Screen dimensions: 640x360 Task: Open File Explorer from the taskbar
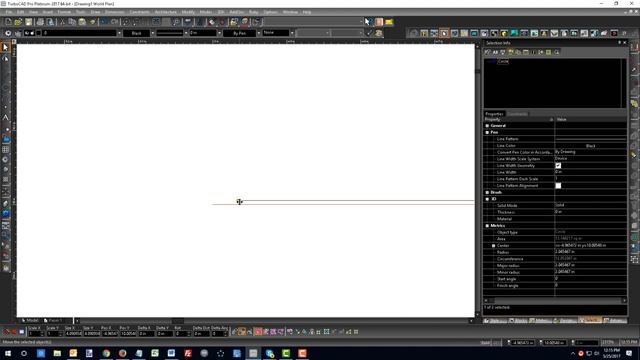[x=57, y=353]
